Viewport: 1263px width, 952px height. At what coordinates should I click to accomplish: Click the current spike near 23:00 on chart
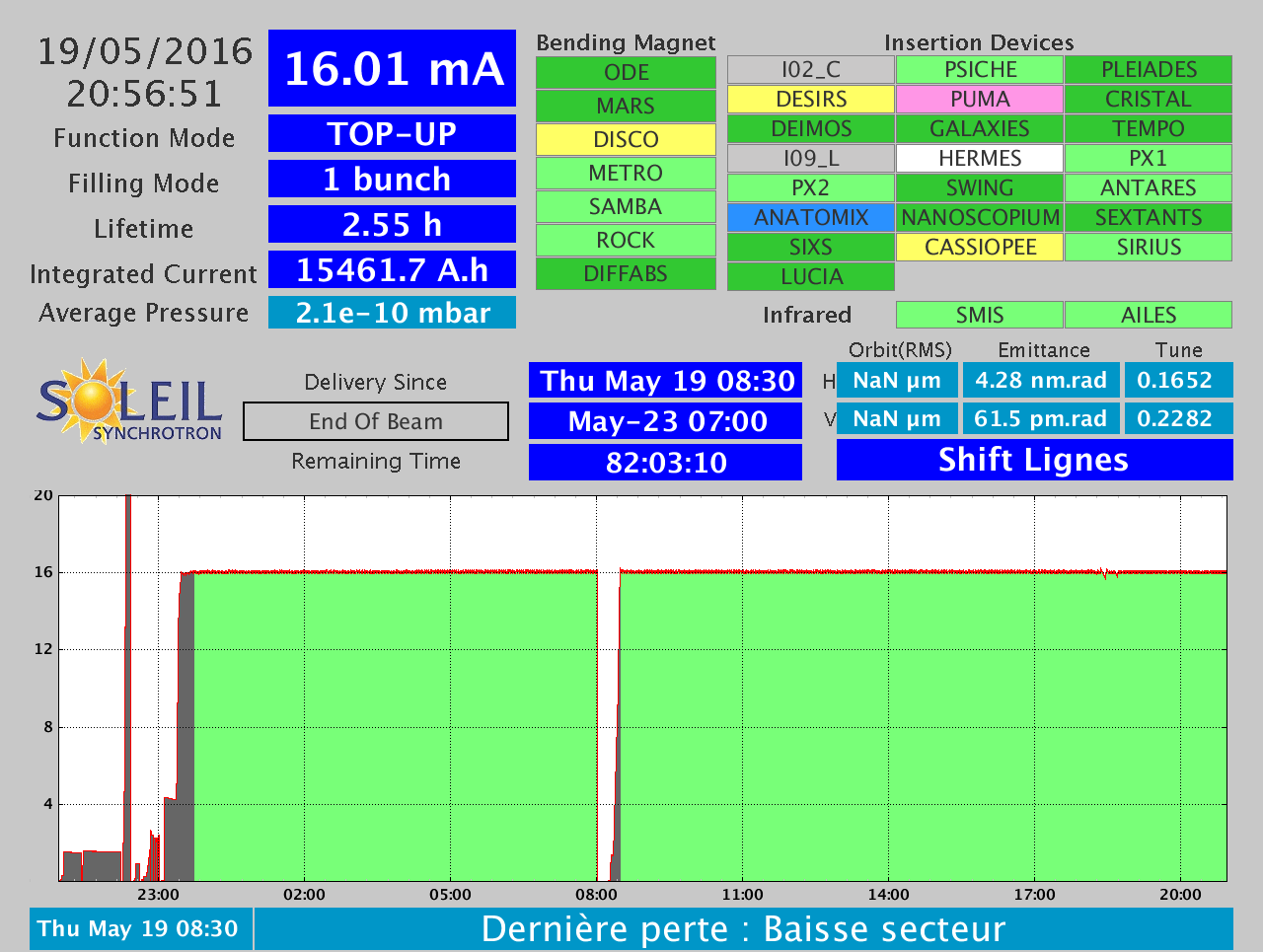pos(127,686)
